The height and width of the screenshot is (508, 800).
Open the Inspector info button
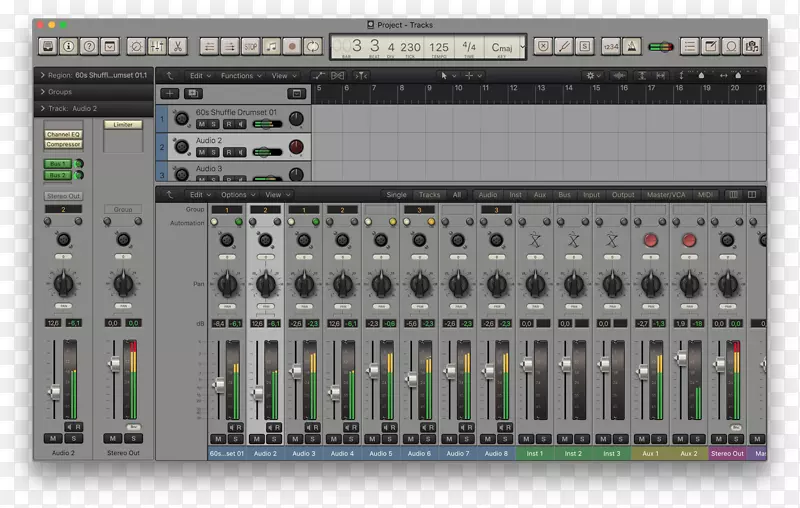click(x=69, y=46)
